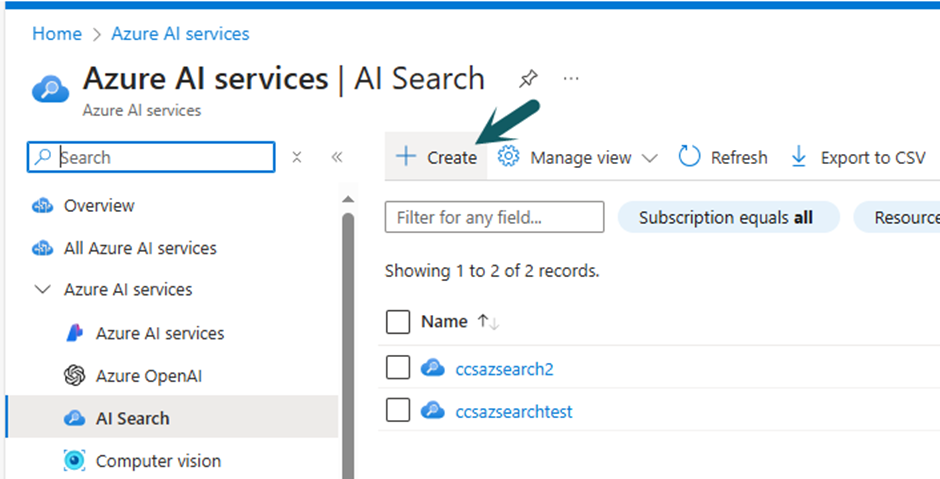Go to the Home breadcrumb
Image resolution: width=940 pixels, height=479 pixels.
coord(57,34)
